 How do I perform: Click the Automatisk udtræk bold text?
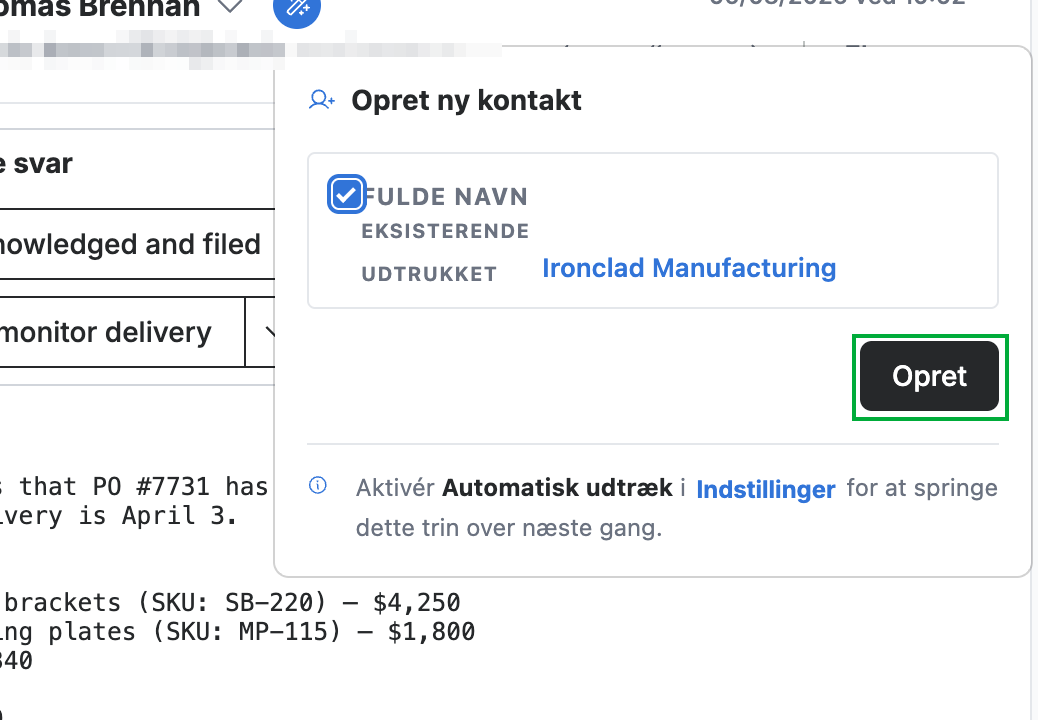click(x=557, y=488)
